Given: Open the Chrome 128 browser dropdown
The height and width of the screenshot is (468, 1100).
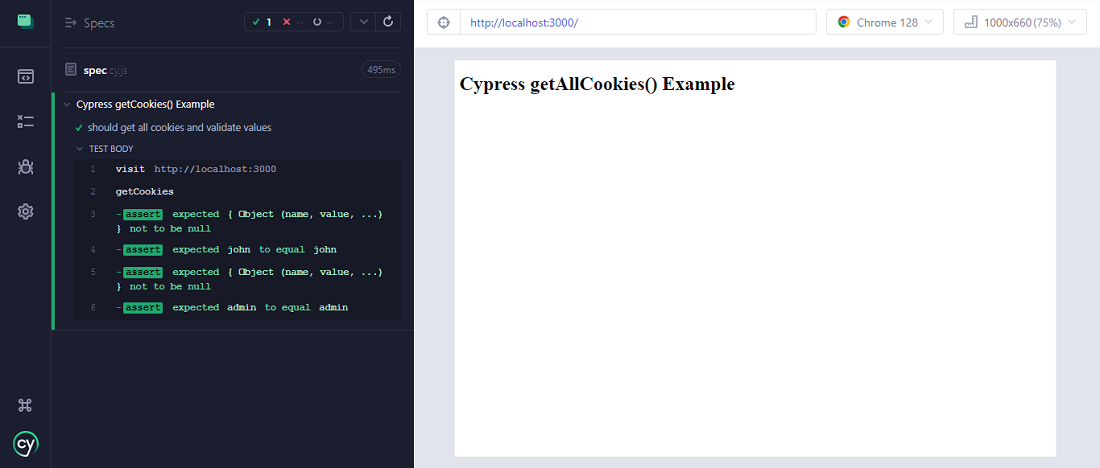Looking at the screenshot, I should [x=885, y=22].
